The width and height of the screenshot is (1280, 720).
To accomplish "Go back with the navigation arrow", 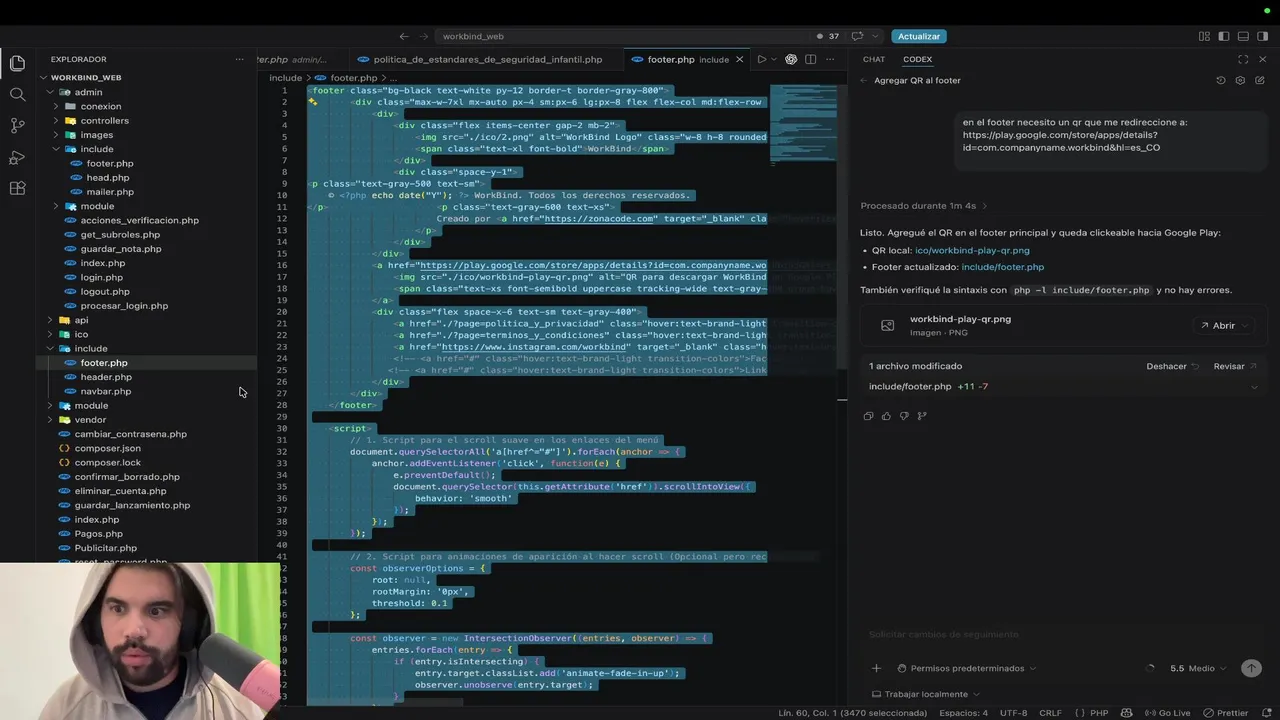I will pos(404,36).
